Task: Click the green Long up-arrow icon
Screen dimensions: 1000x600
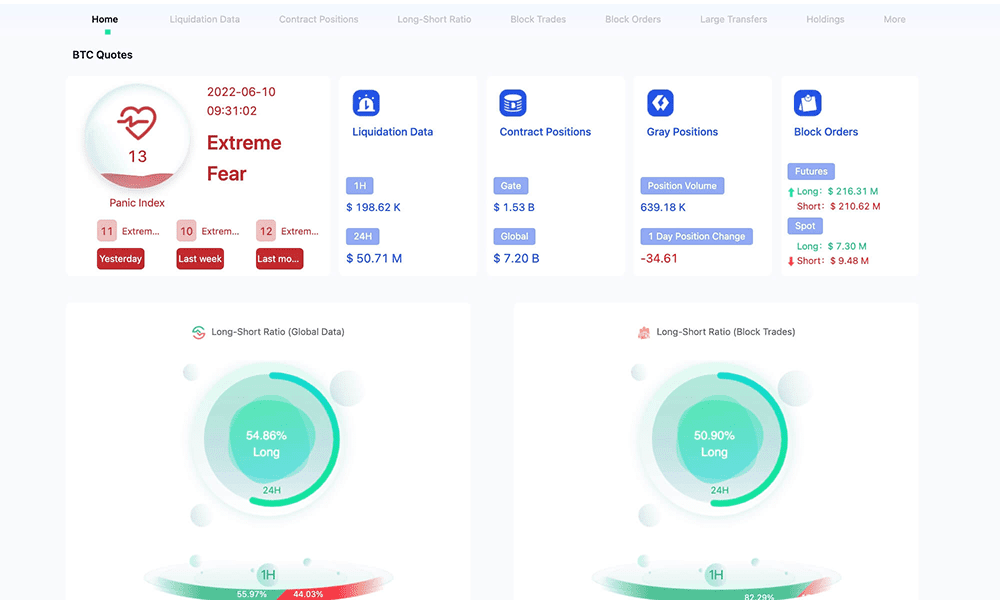Action: pos(791,192)
